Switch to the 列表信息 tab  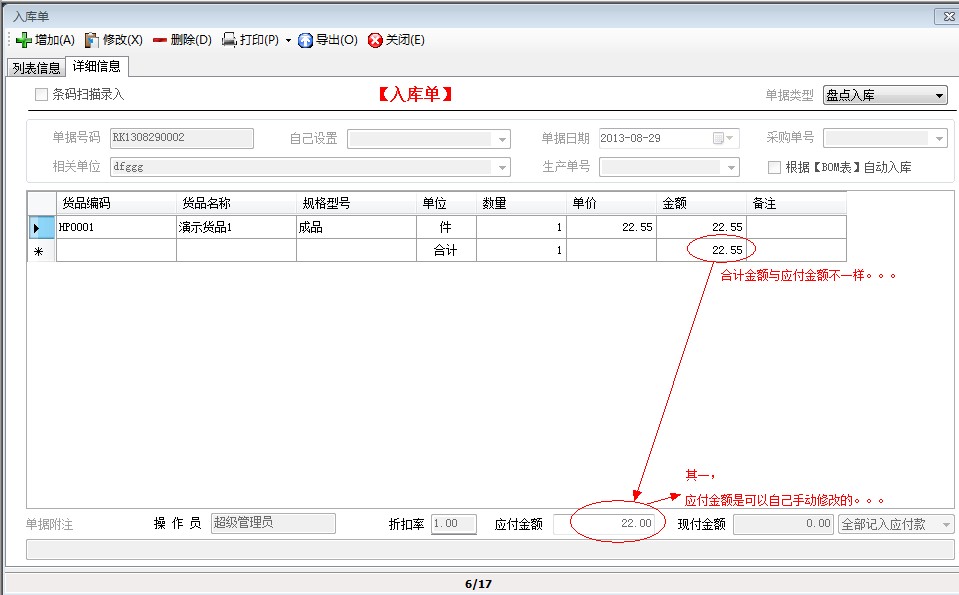click(37, 67)
